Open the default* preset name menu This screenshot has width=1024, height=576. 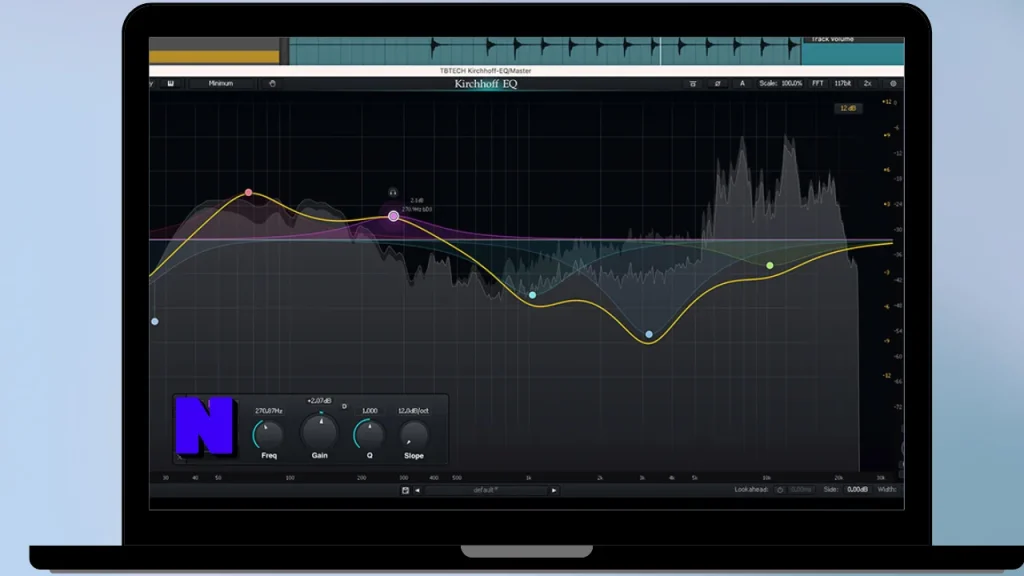[486, 490]
